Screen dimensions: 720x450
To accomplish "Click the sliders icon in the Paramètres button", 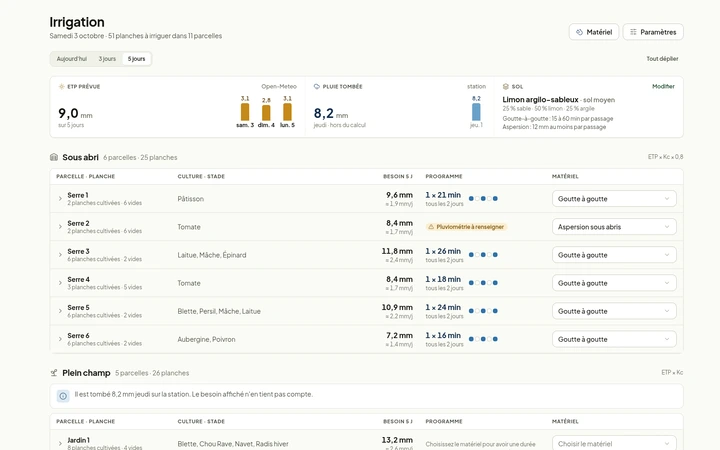I will click(633, 32).
